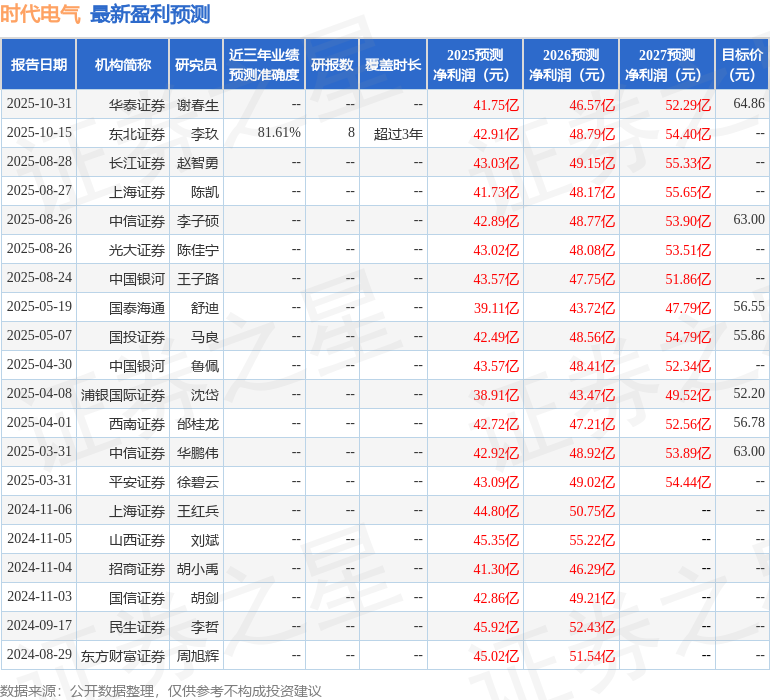Click the 2026预测净利润 column header
The width and height of the screenshot is (770, 700).
570,65
